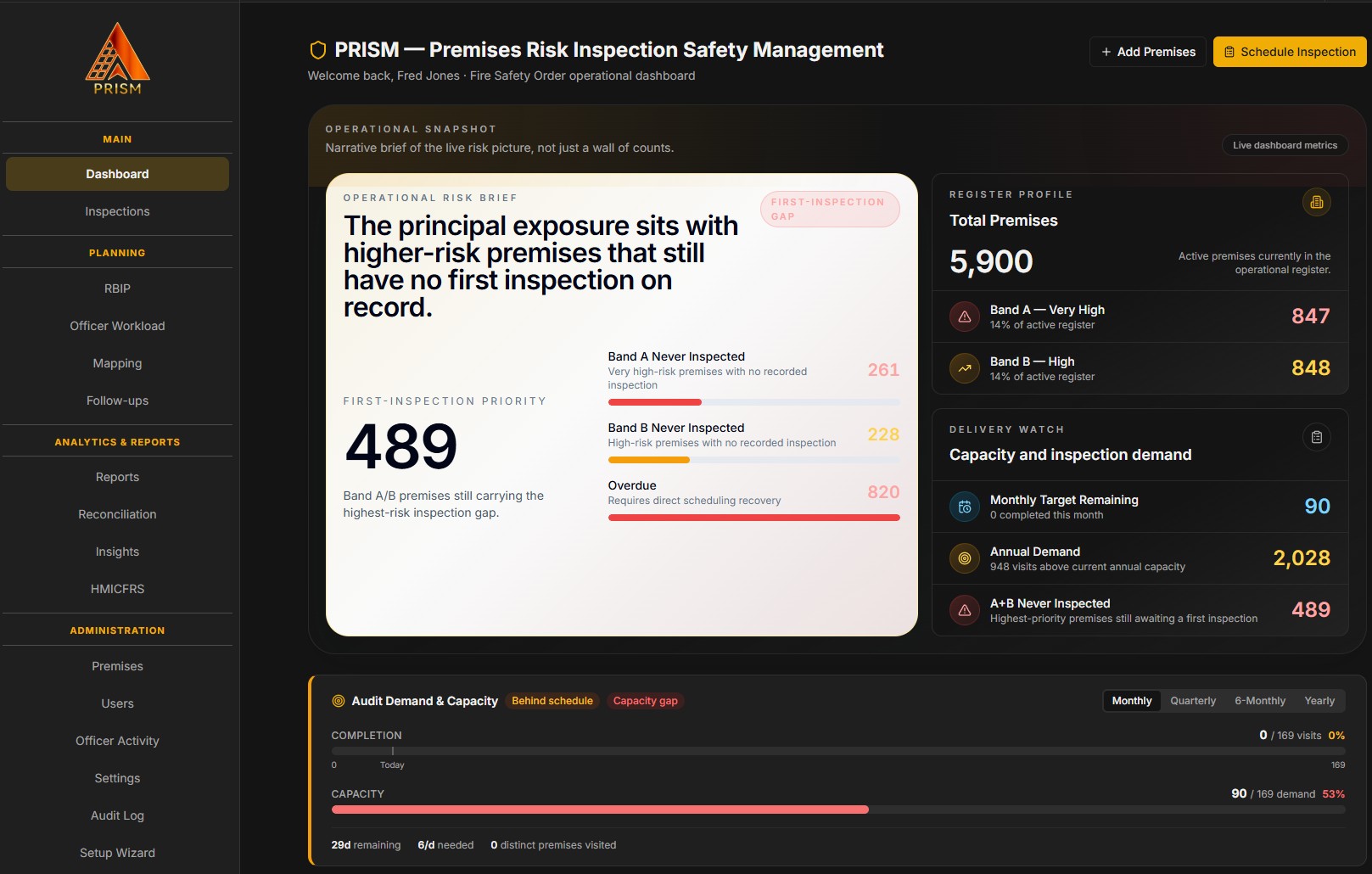Click the Register Profile building icon
Viewport: 1372px width, 874px height.
coord(1316,202)
